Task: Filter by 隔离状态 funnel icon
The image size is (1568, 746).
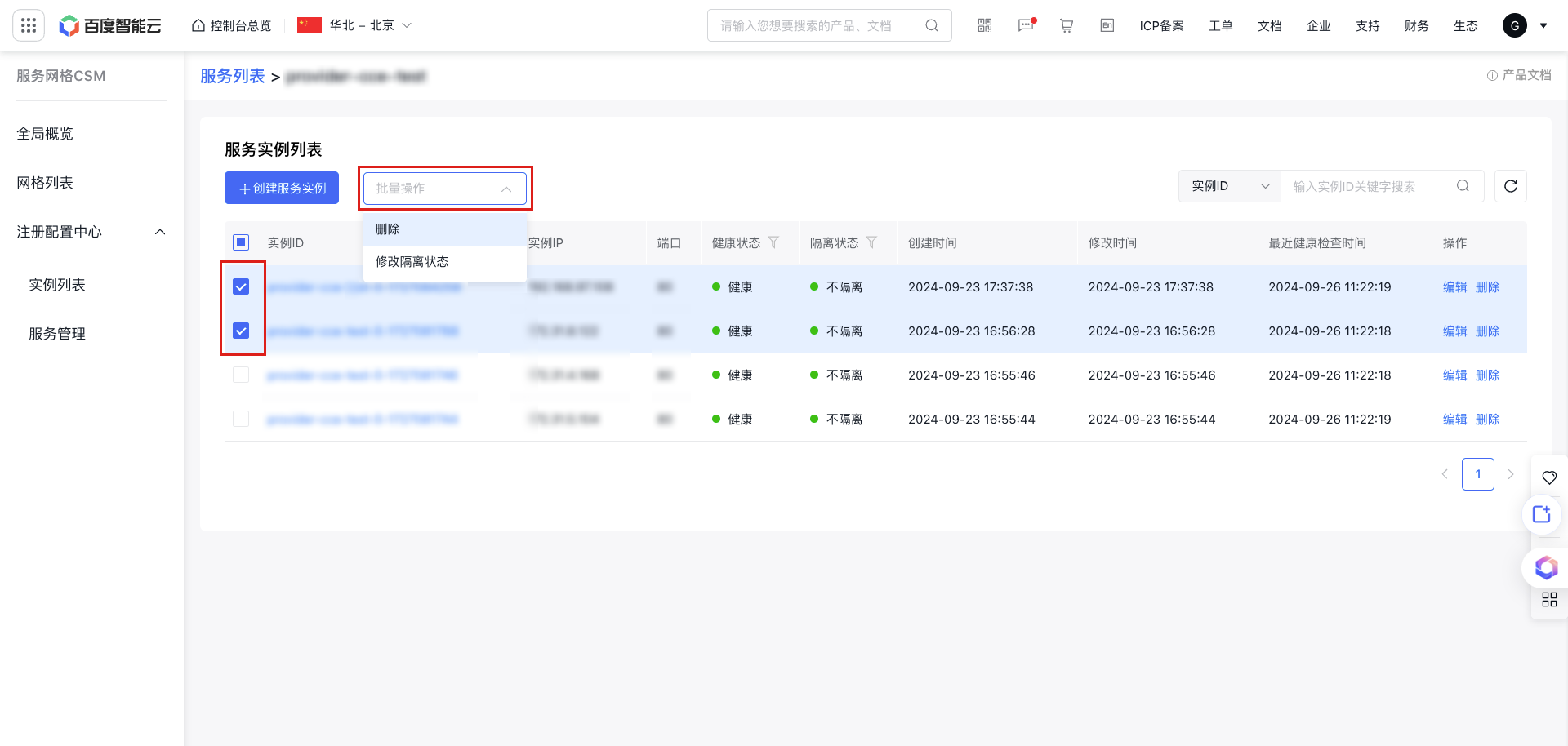Action: click(x=871, y=242)
